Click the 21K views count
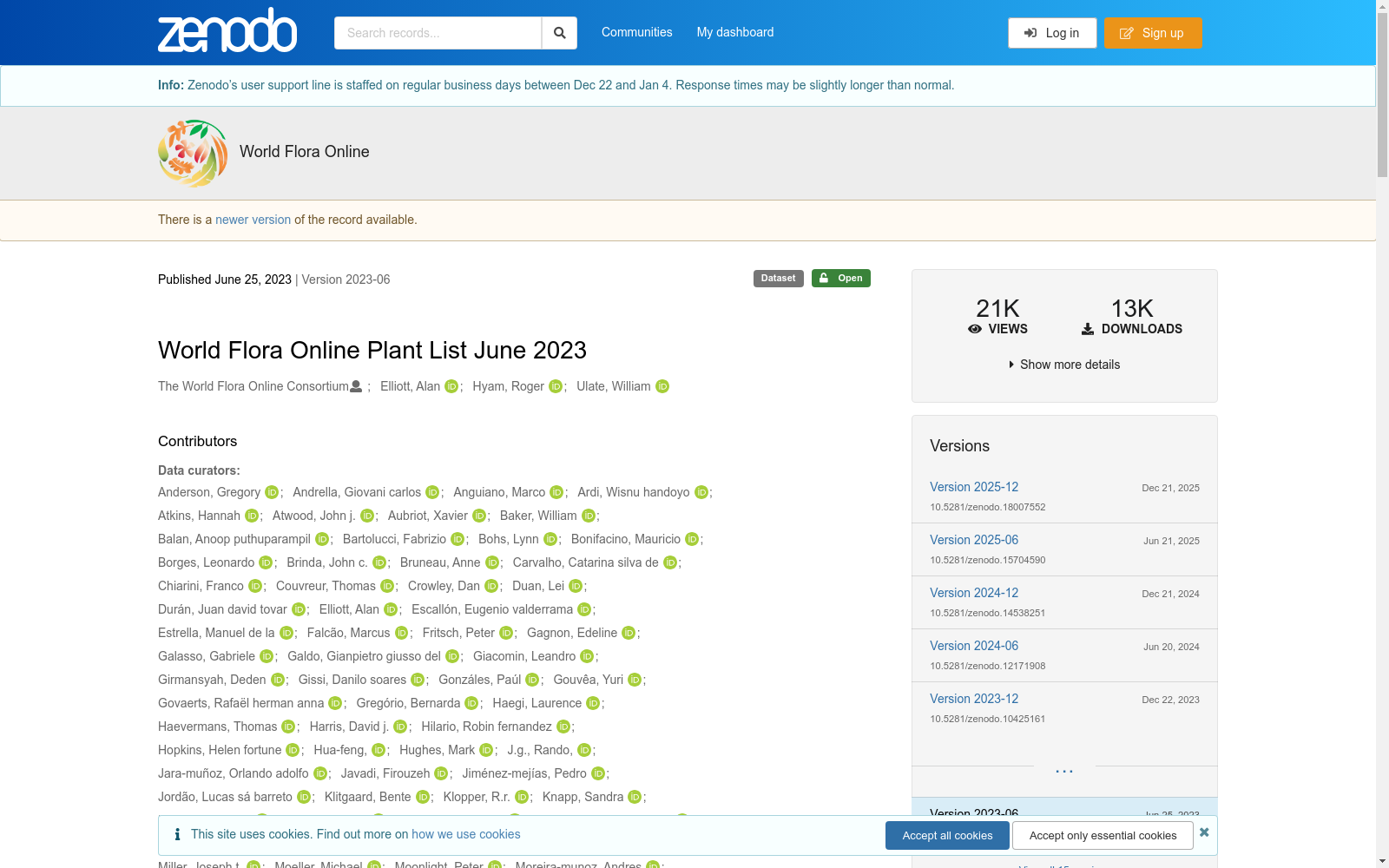Screen dimensions: 1389x868 (x=997, y=308)
